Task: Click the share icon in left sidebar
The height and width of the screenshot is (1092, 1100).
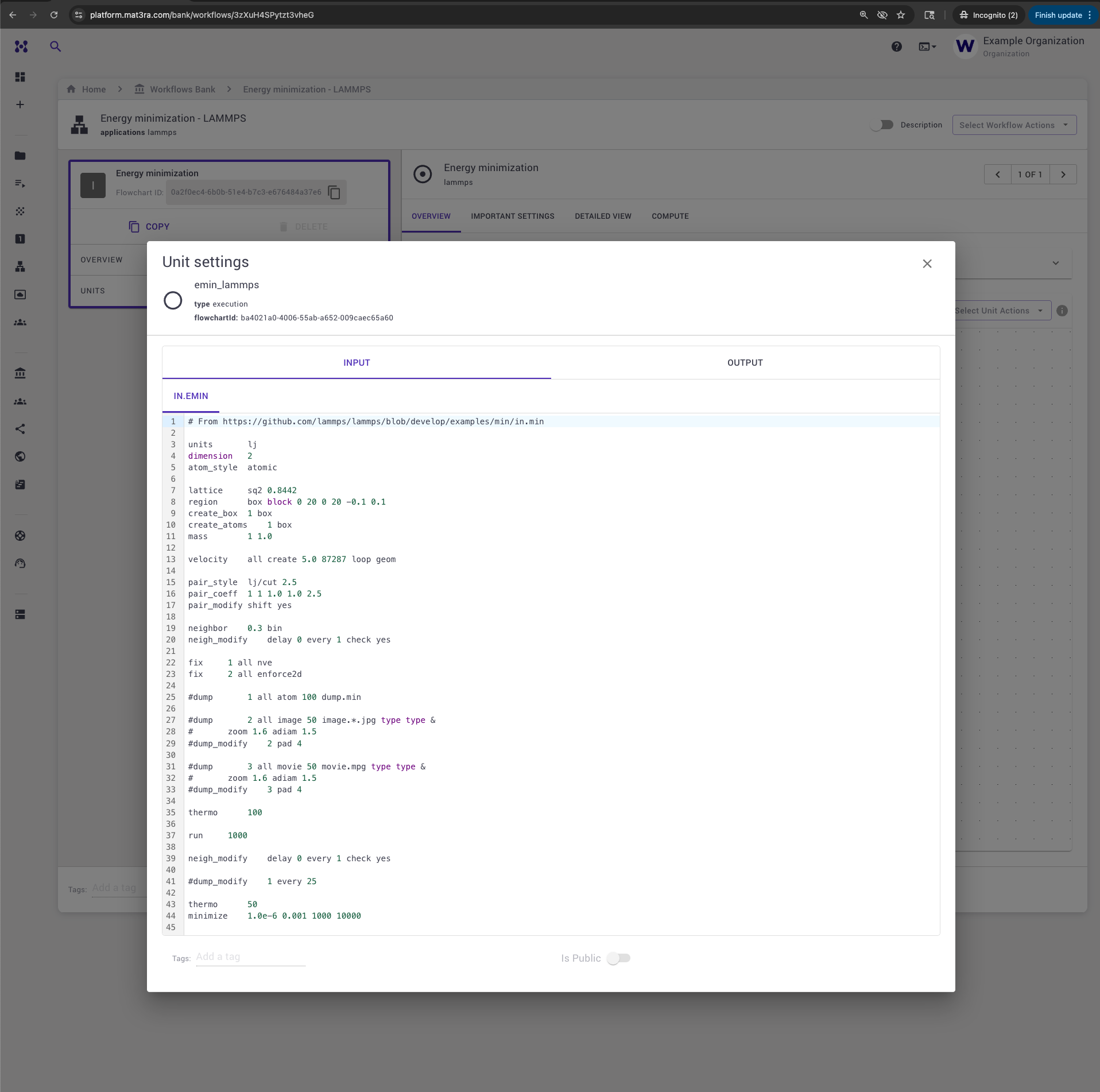Action: pos(20,429)
